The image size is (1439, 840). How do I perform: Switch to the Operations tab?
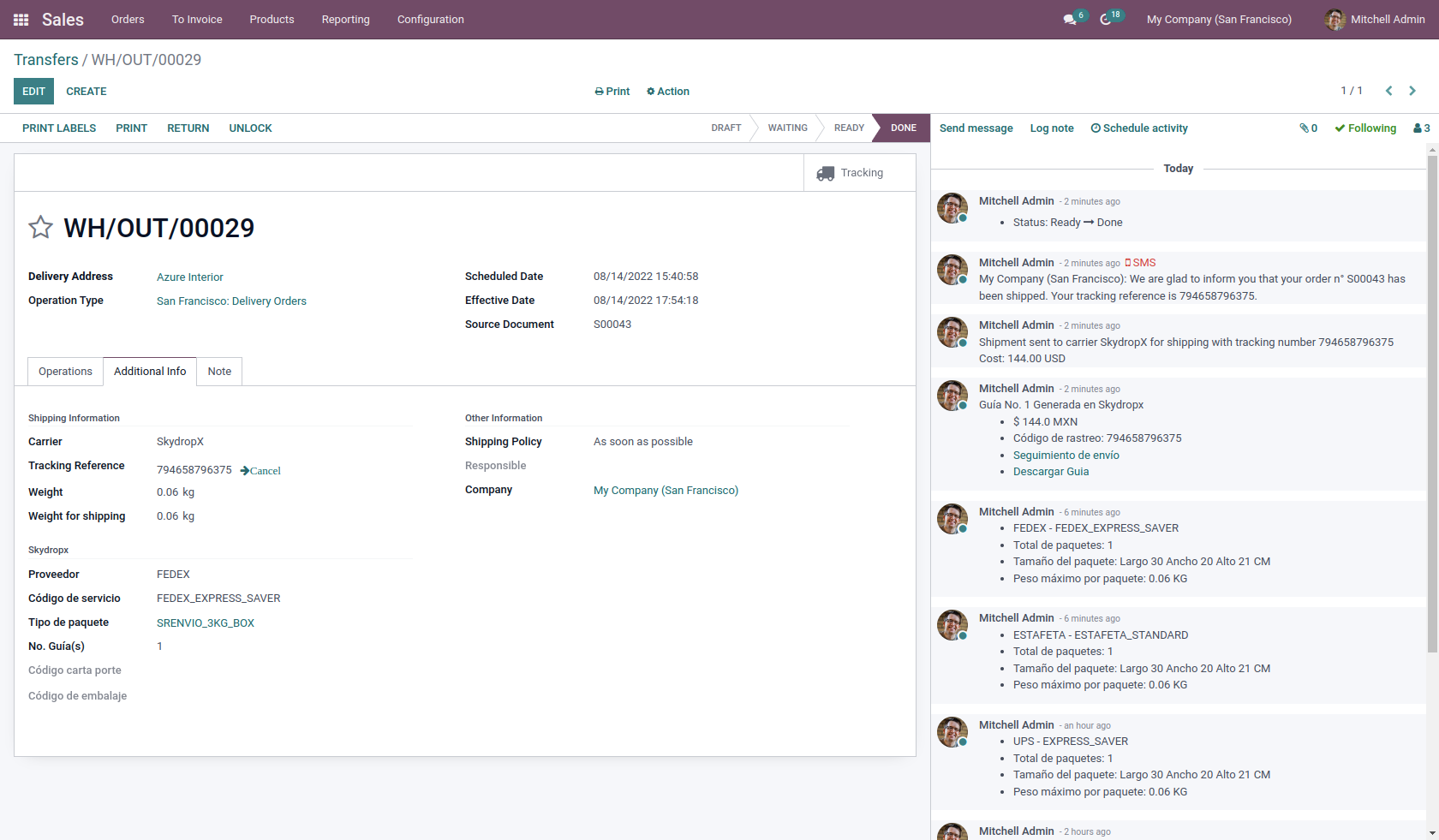[x=65, y=372]
